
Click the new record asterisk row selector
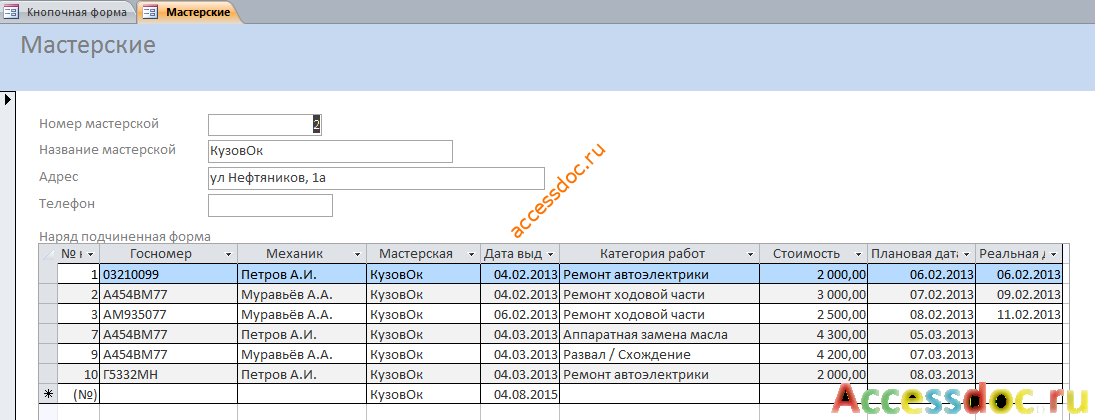click(48, 394)
